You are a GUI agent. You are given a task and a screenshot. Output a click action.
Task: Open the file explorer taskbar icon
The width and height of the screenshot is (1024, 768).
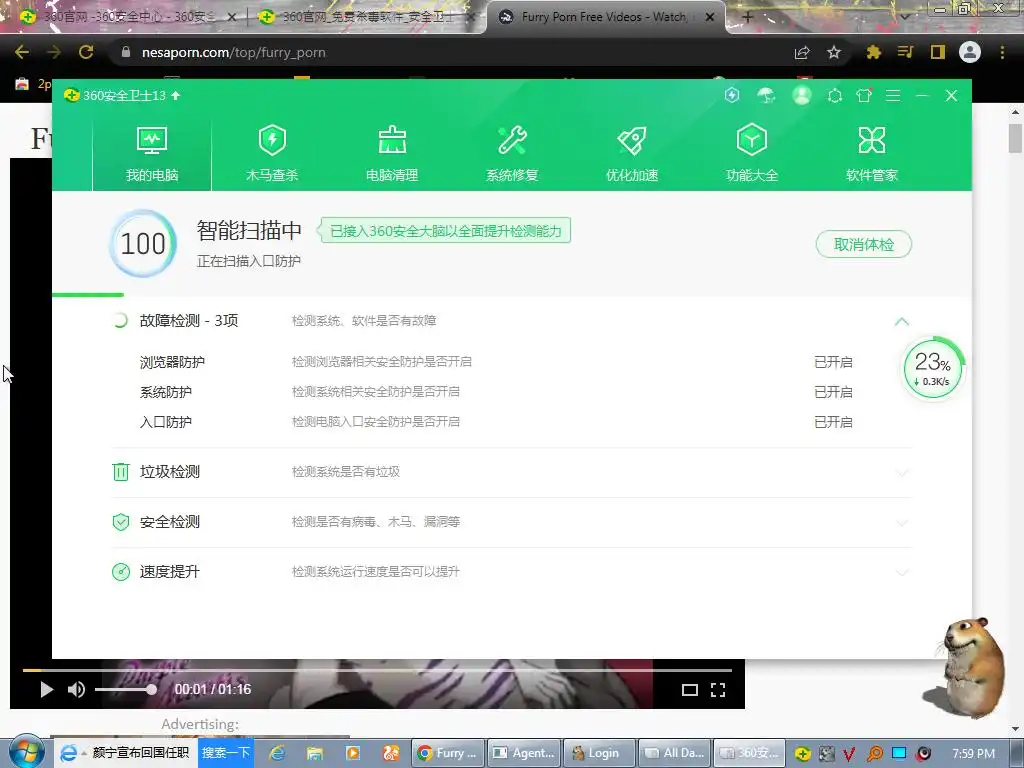(x=315, y=753)
